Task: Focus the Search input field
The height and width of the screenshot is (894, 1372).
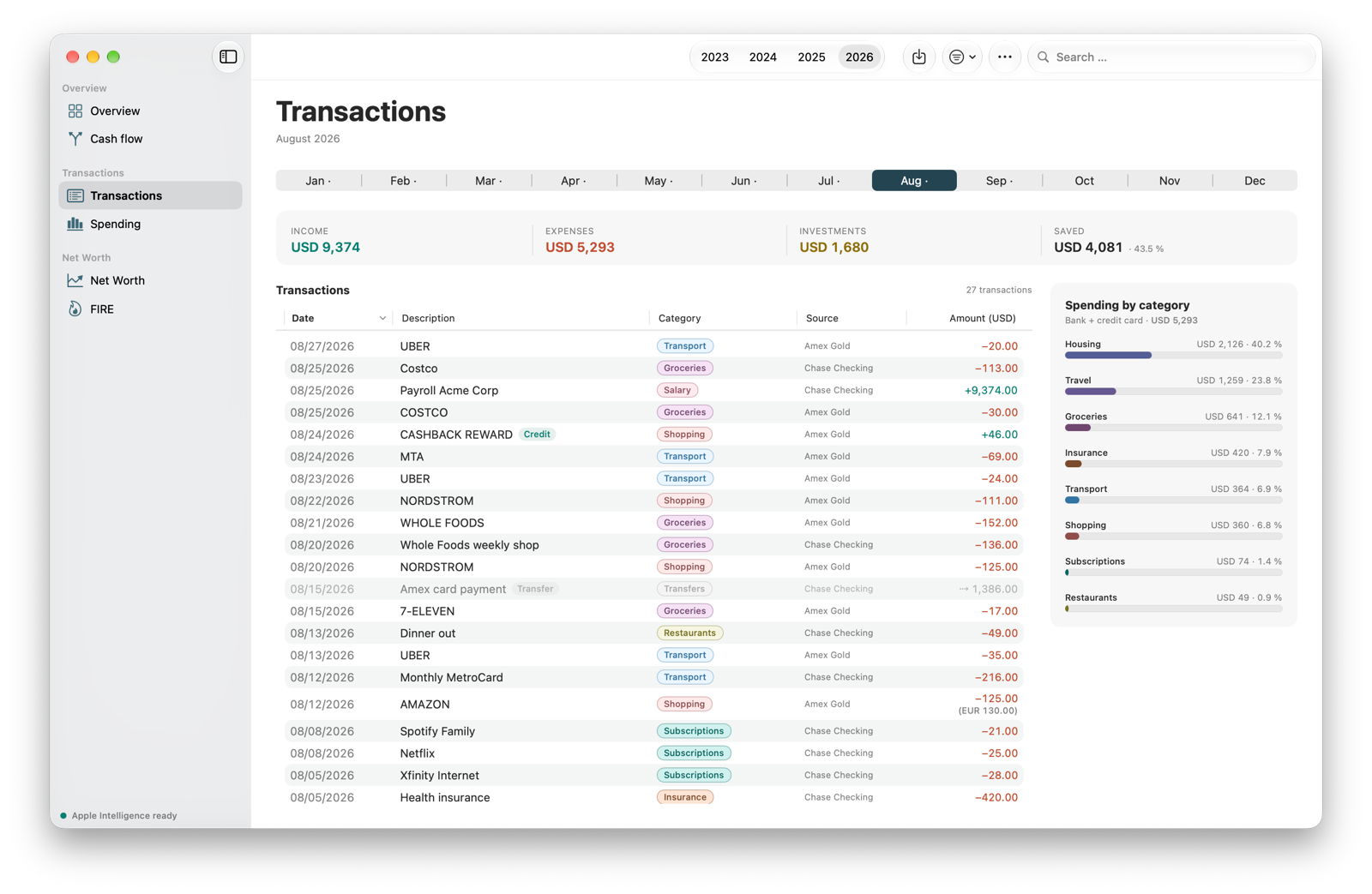Action: (1171, 57)
